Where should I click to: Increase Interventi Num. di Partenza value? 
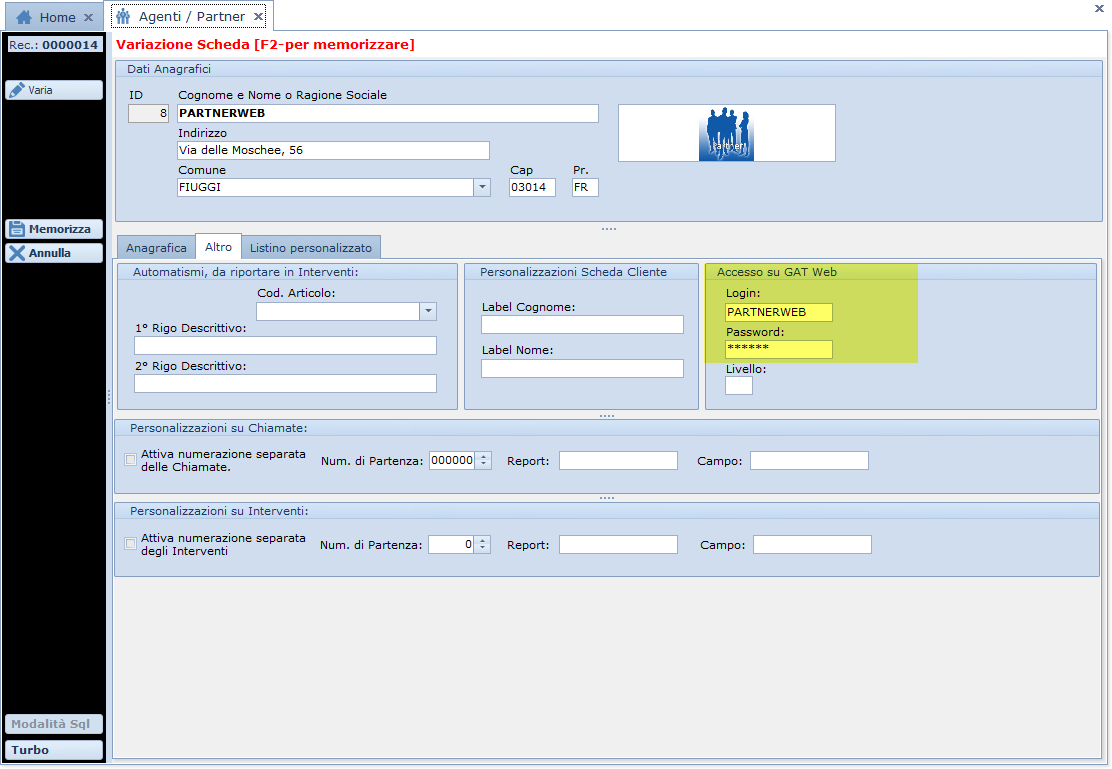click(482, 541)
